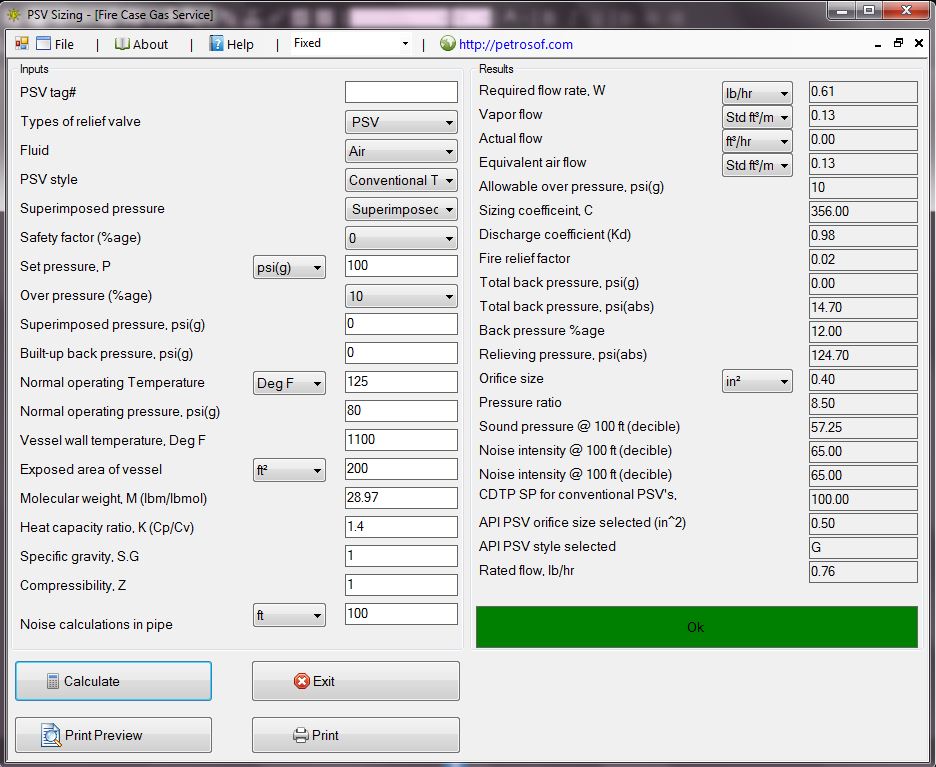Click the printer icon on the Print button

[x=300, y=735]
